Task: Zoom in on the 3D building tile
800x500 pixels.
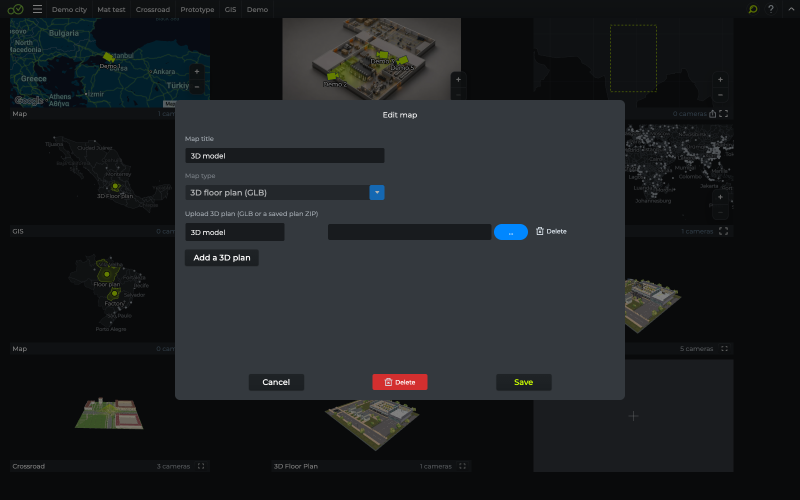Action: coord(458,79)
